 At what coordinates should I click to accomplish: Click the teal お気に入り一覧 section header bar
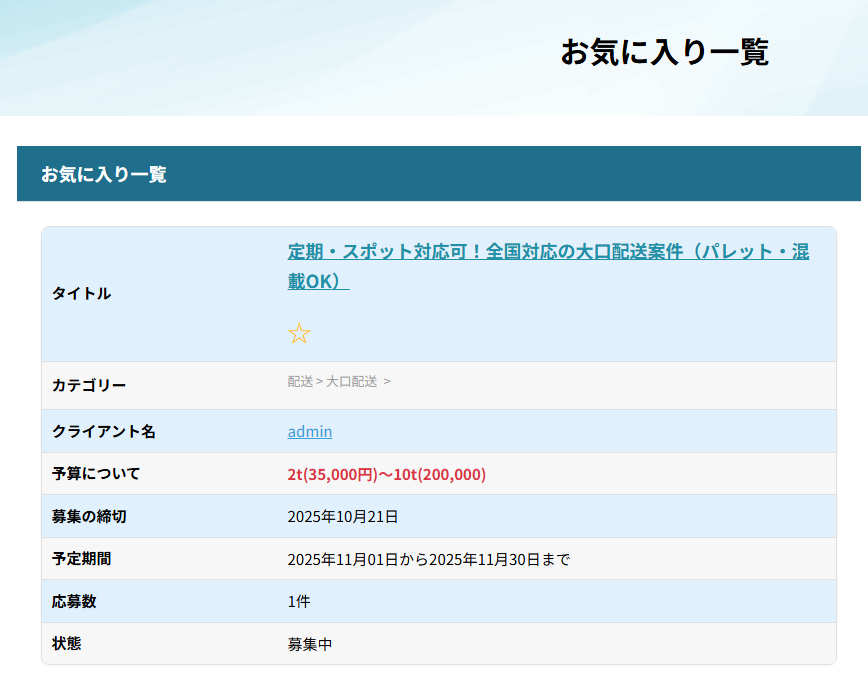point(438,174)
